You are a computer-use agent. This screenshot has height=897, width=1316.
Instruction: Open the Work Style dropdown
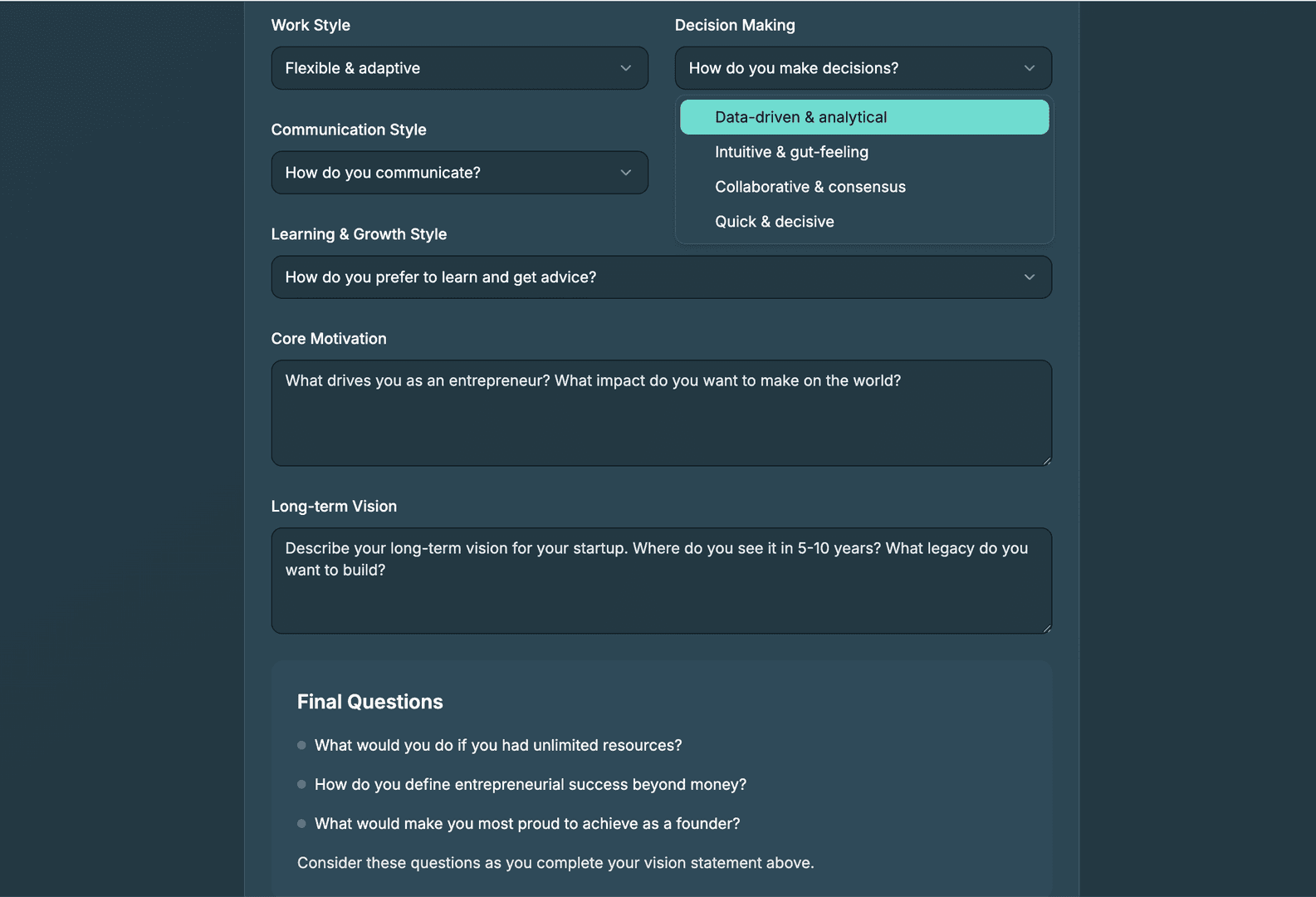458,68
